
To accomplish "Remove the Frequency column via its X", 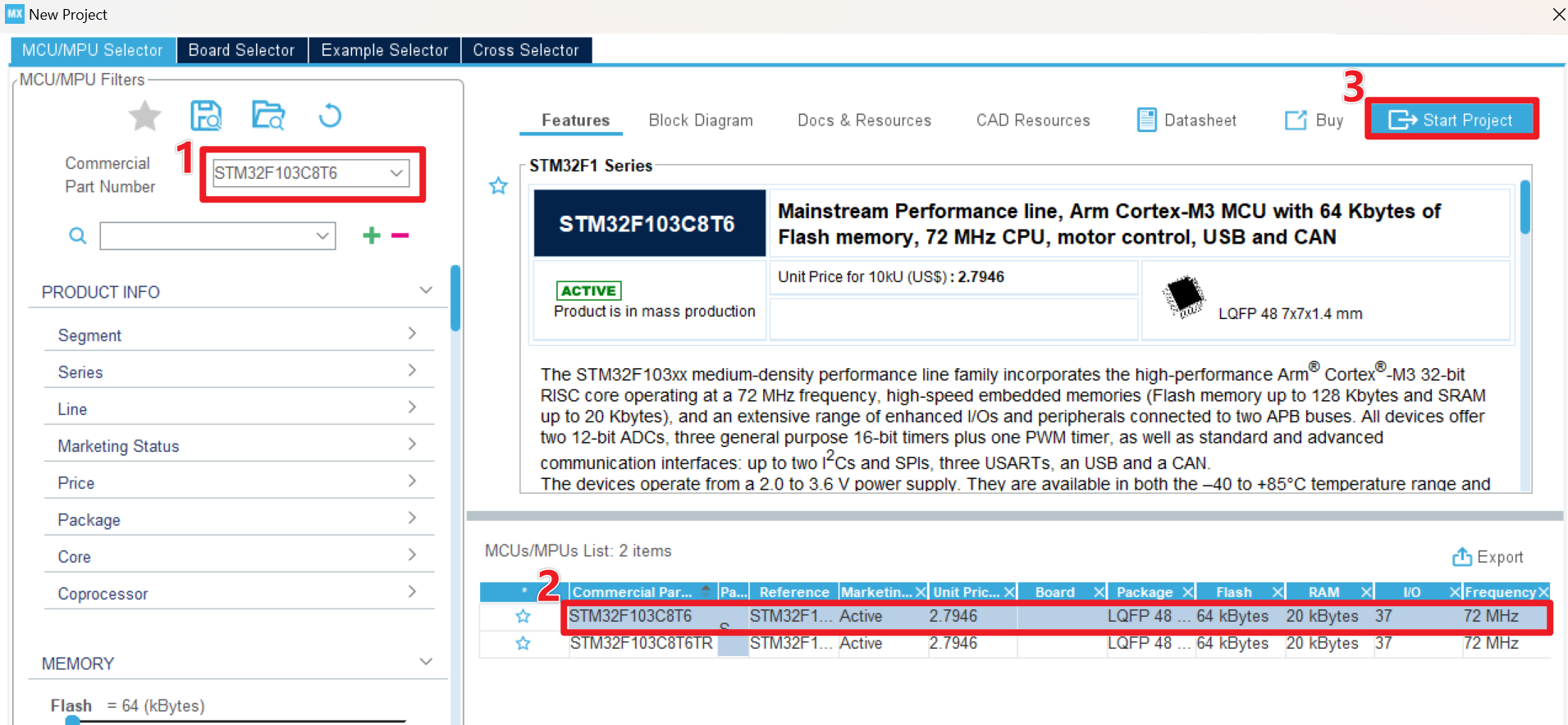I will click(1543, 592).
